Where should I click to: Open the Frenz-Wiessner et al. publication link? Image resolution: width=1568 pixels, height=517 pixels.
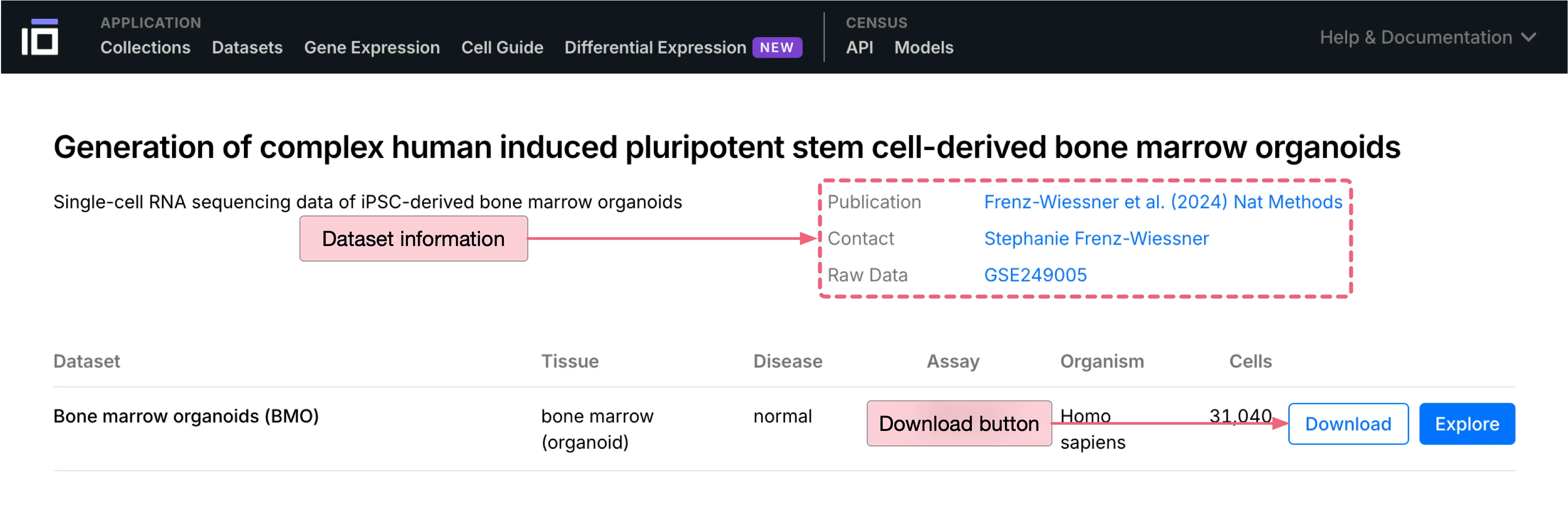[x=1163, y=201]
